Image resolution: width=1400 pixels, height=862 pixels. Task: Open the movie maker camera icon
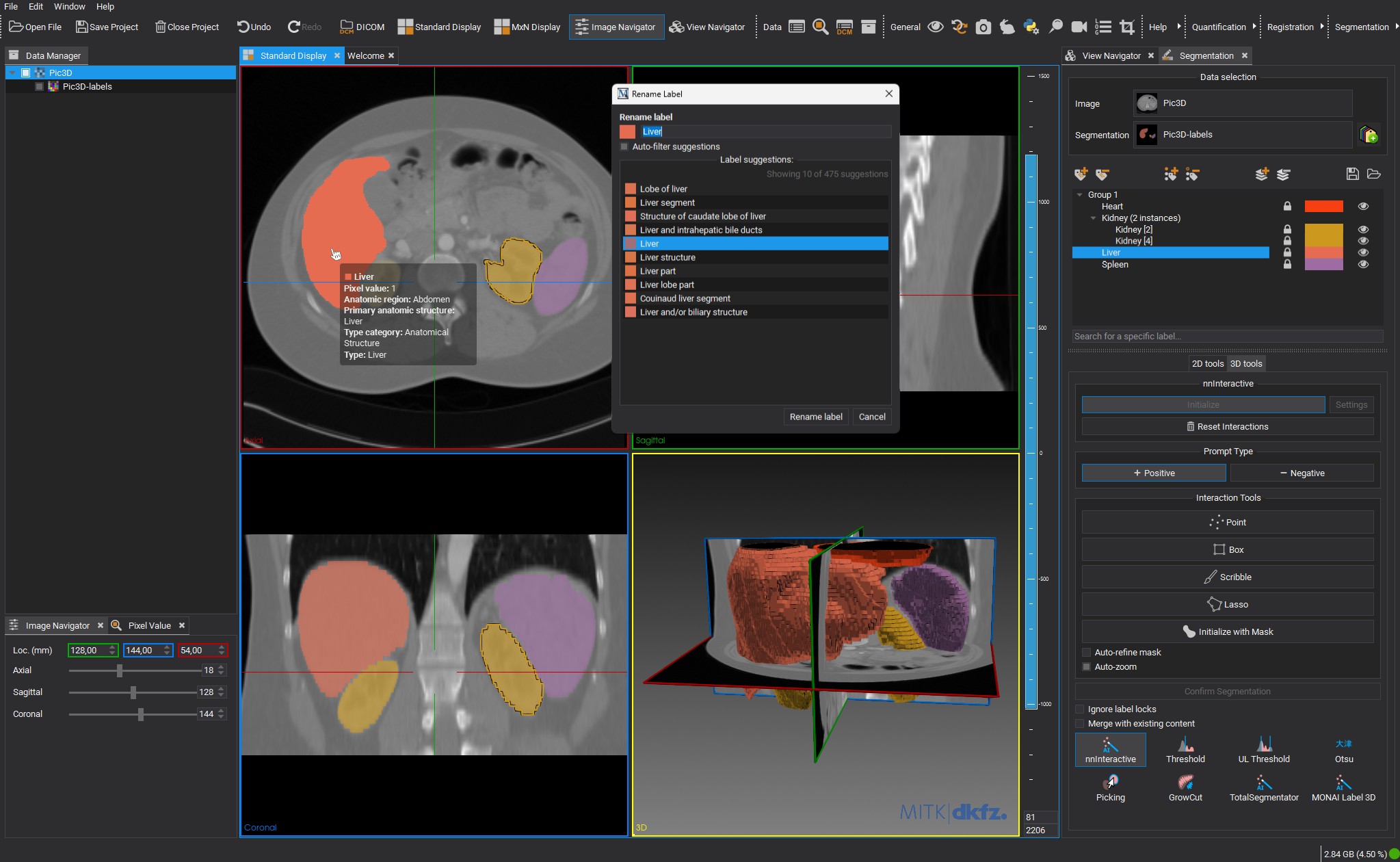click(x=1079, y=27)
